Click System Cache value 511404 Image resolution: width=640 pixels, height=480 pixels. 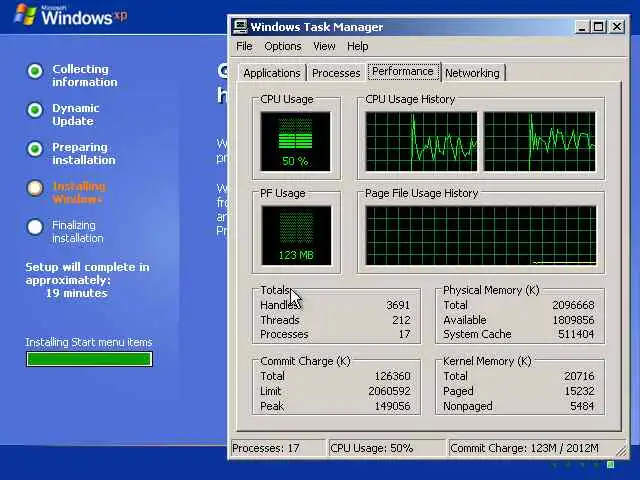pos(576,334)
